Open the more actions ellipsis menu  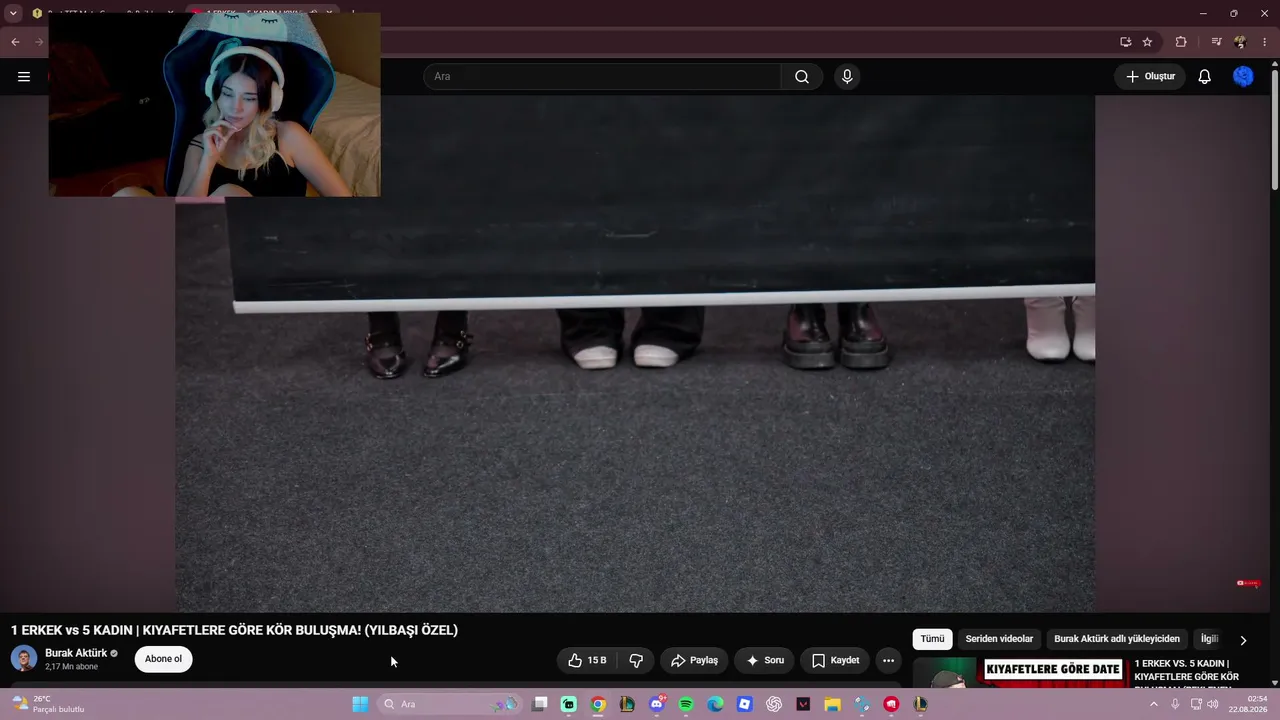pos(888,660)
